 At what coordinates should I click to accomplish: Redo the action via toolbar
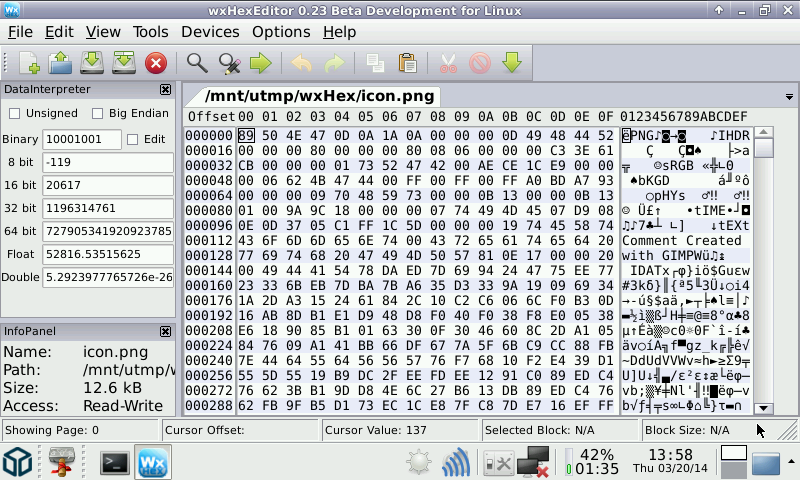[x=334, y=63]
